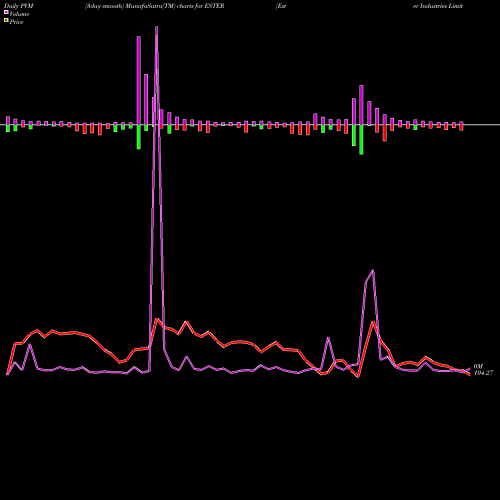Viewport: 500px width, 500px height.
Task: Click the Volume legend color swatch
Action: click(x=6, y=12)
